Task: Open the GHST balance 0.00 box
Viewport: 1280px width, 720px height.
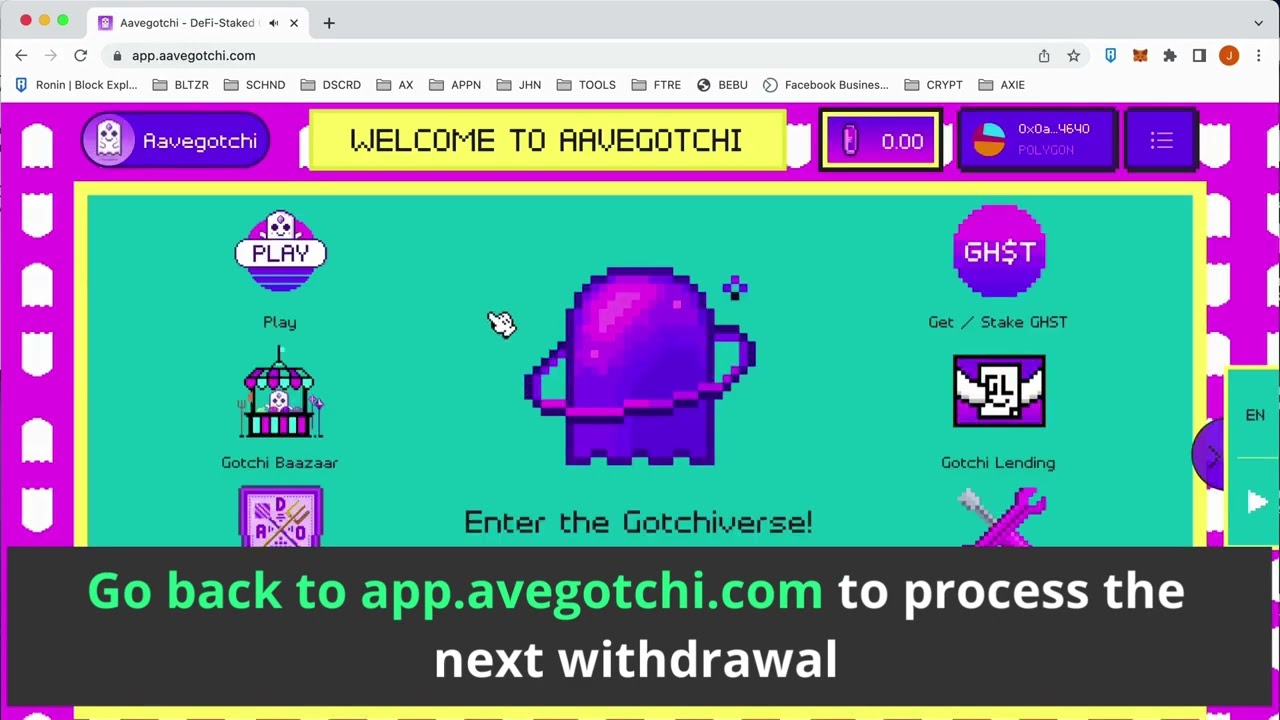Action: pos(881,141)
